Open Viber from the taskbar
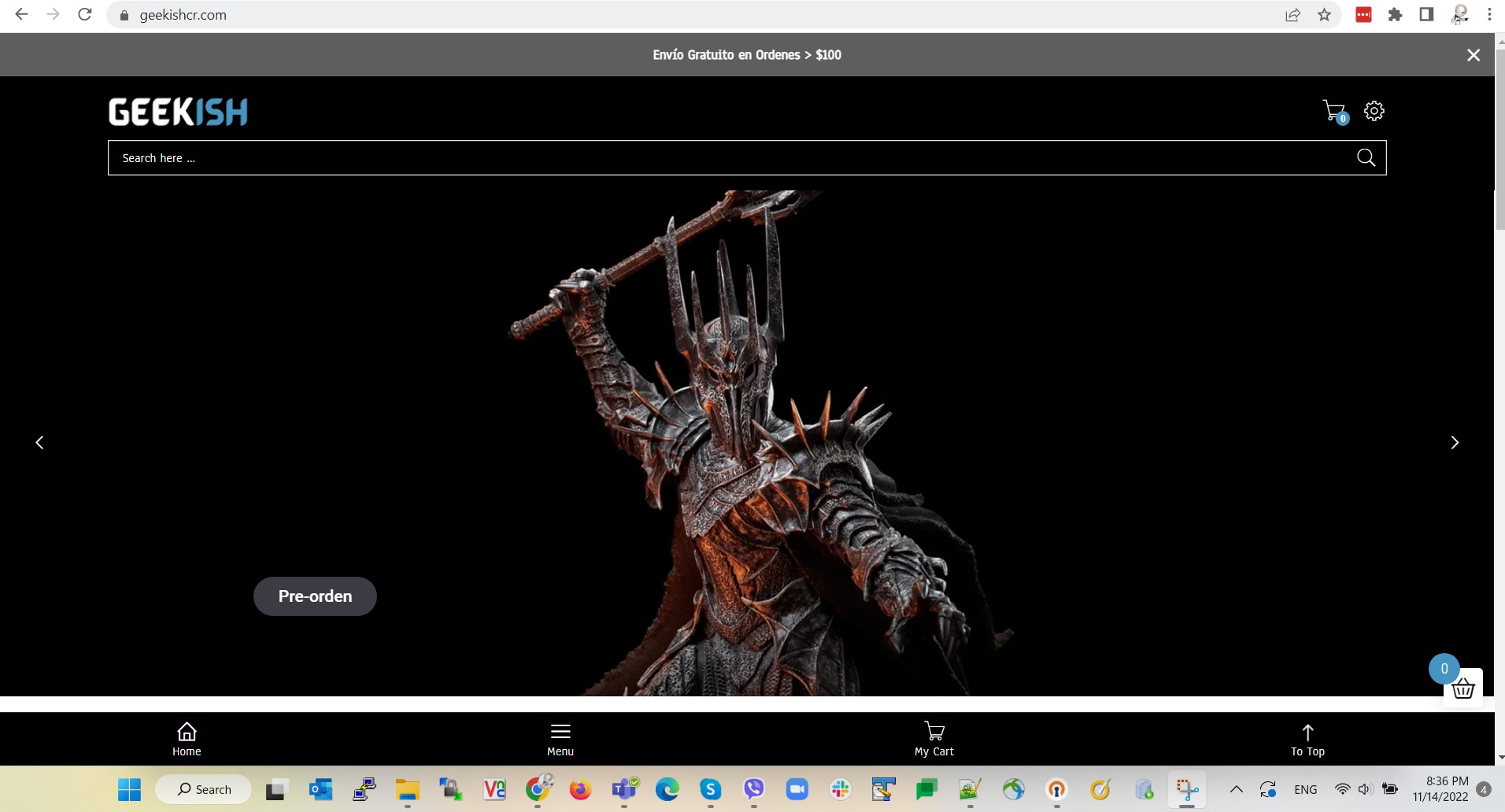Image resolution: width=1505 pixels, height=812 pixels. click(754, 789)
